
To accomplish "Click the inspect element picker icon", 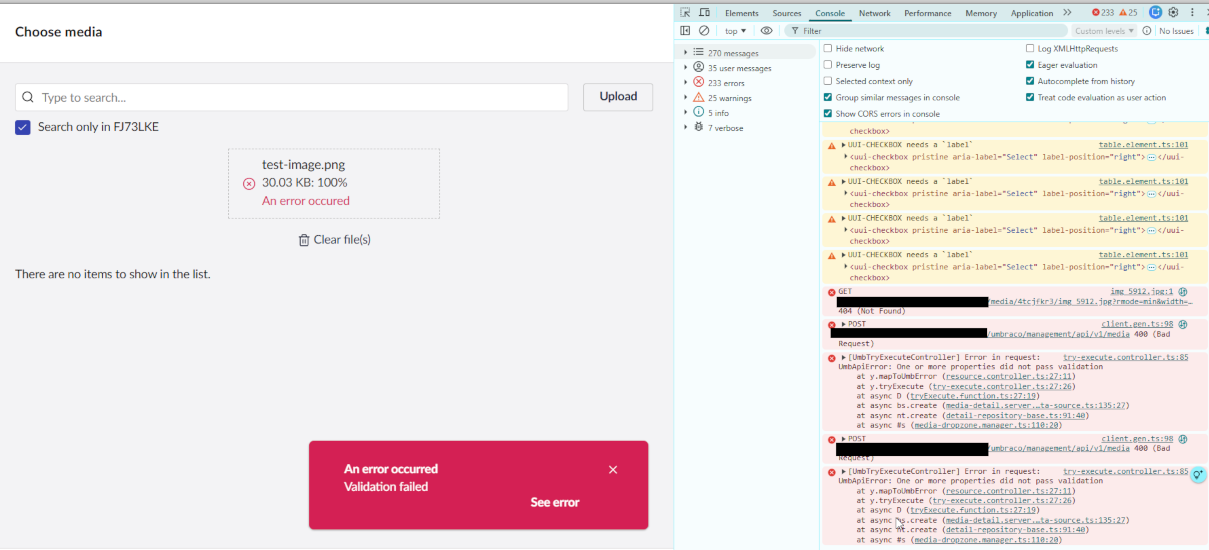I will tap(685, 13).
